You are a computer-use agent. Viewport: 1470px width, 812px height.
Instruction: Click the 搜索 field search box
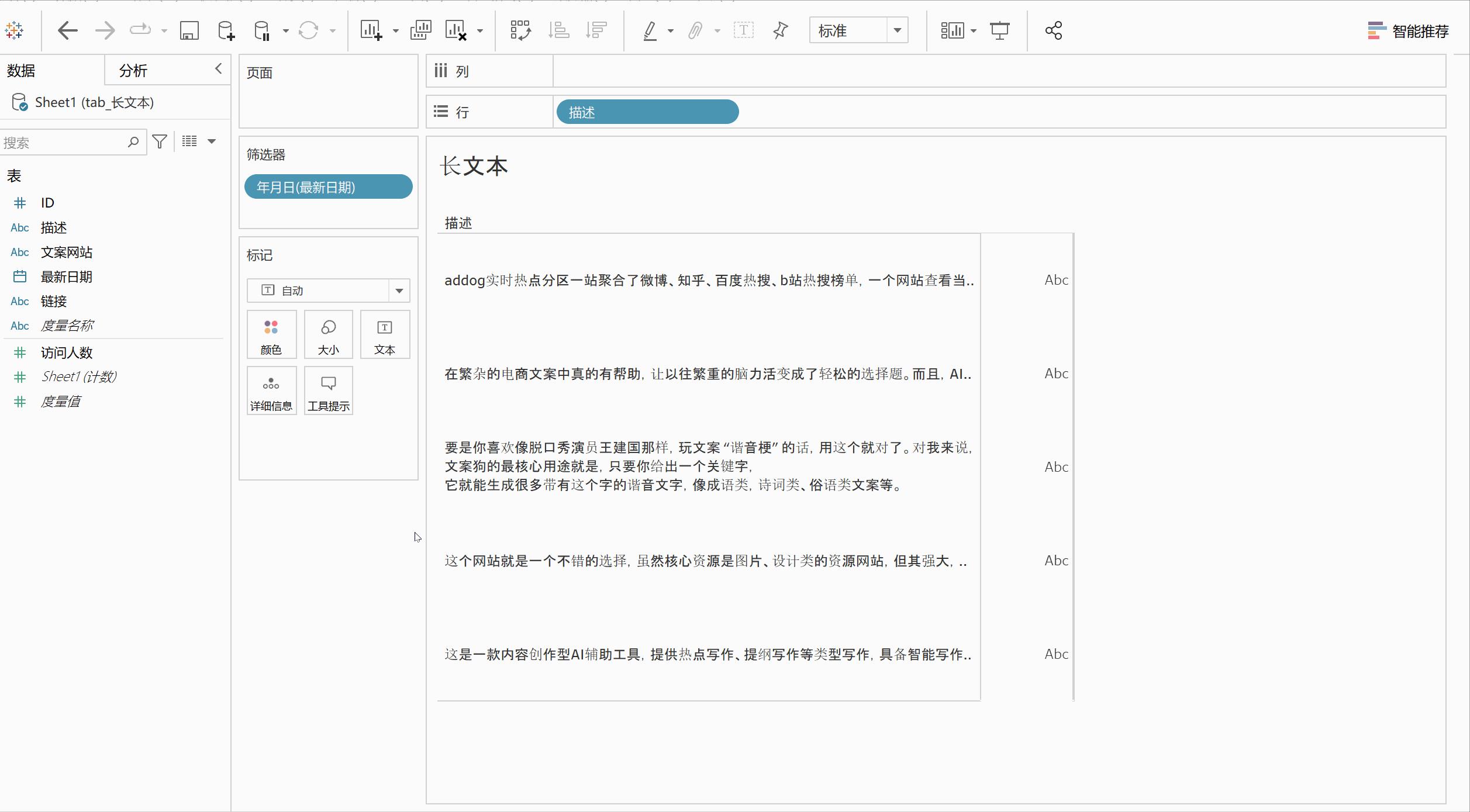[x=72, y=143]
